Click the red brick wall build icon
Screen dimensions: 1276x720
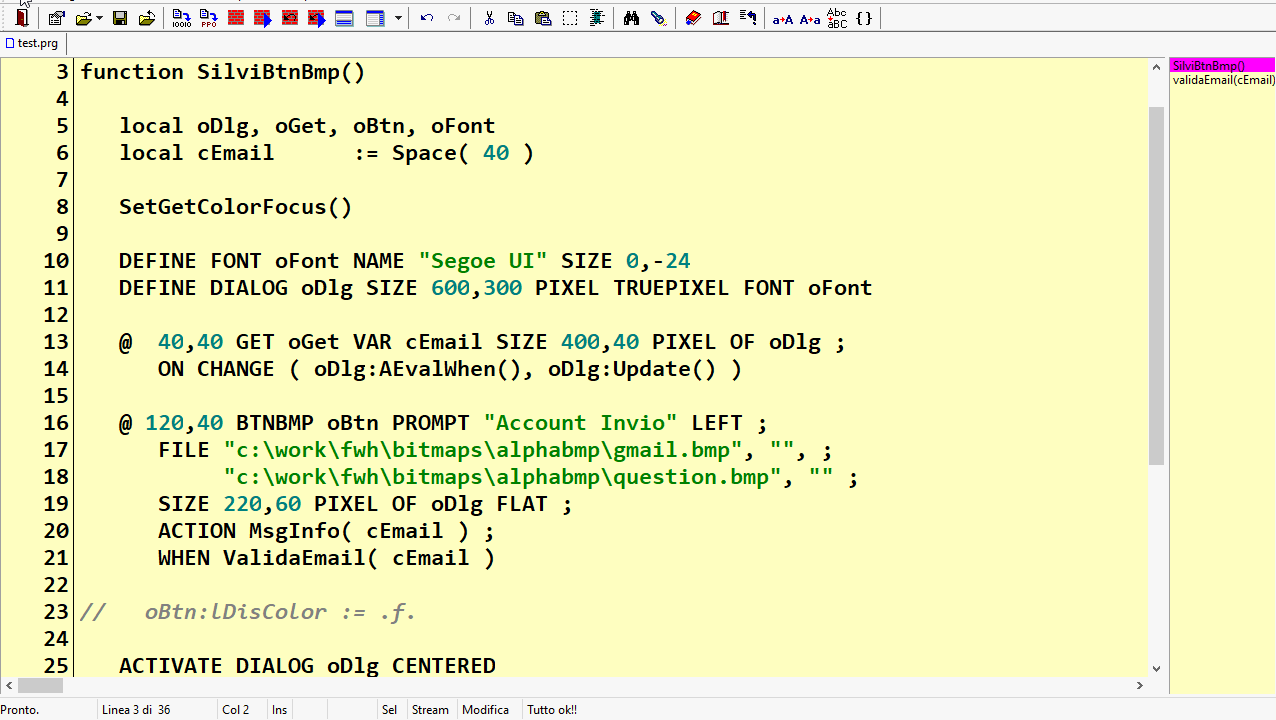[x=236, y=18]
